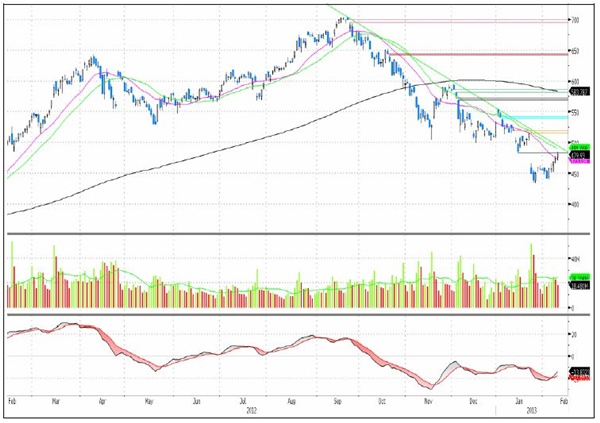This screenshot has width=600, height=423.
Task: Click the Sep label on time axis
Action: click(339, 398)
